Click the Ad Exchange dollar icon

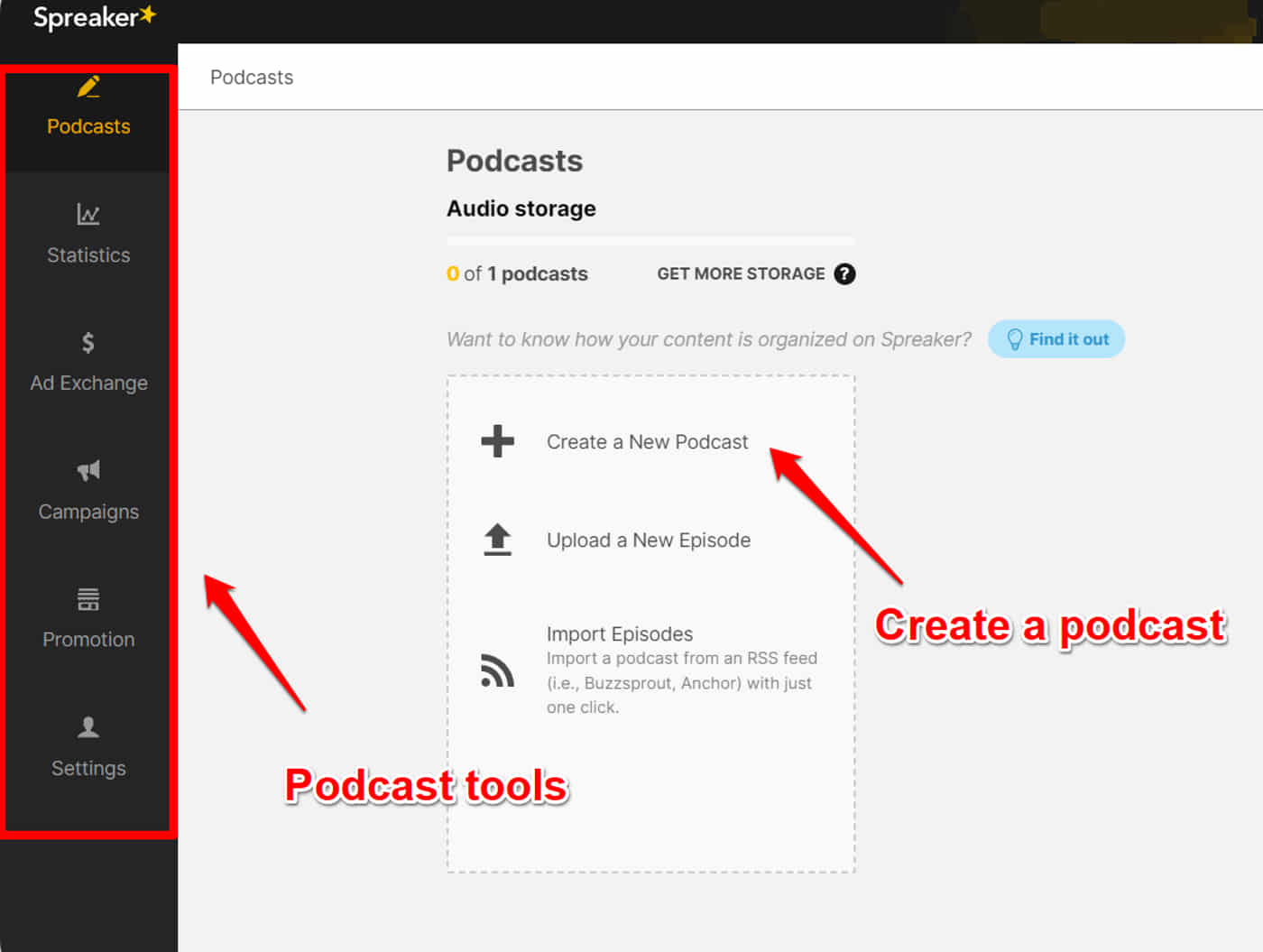point(88,343)
